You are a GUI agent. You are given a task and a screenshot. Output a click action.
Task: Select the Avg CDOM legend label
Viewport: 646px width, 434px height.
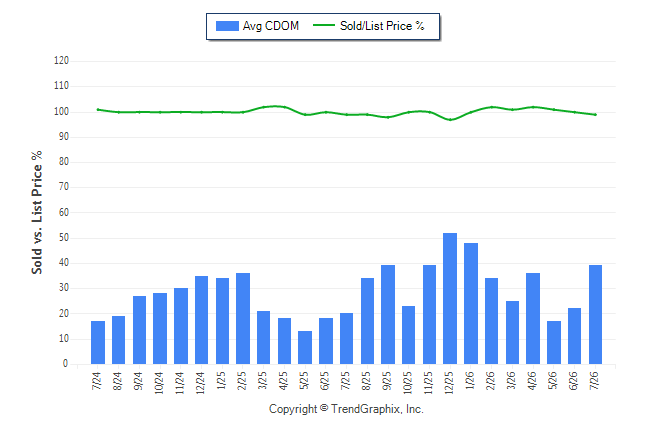(271, 26)
